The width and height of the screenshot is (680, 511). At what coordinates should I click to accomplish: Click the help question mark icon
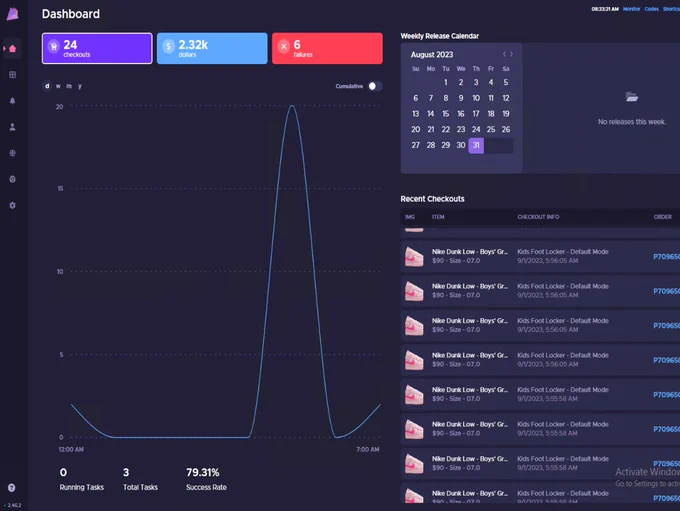pos(12,488)
